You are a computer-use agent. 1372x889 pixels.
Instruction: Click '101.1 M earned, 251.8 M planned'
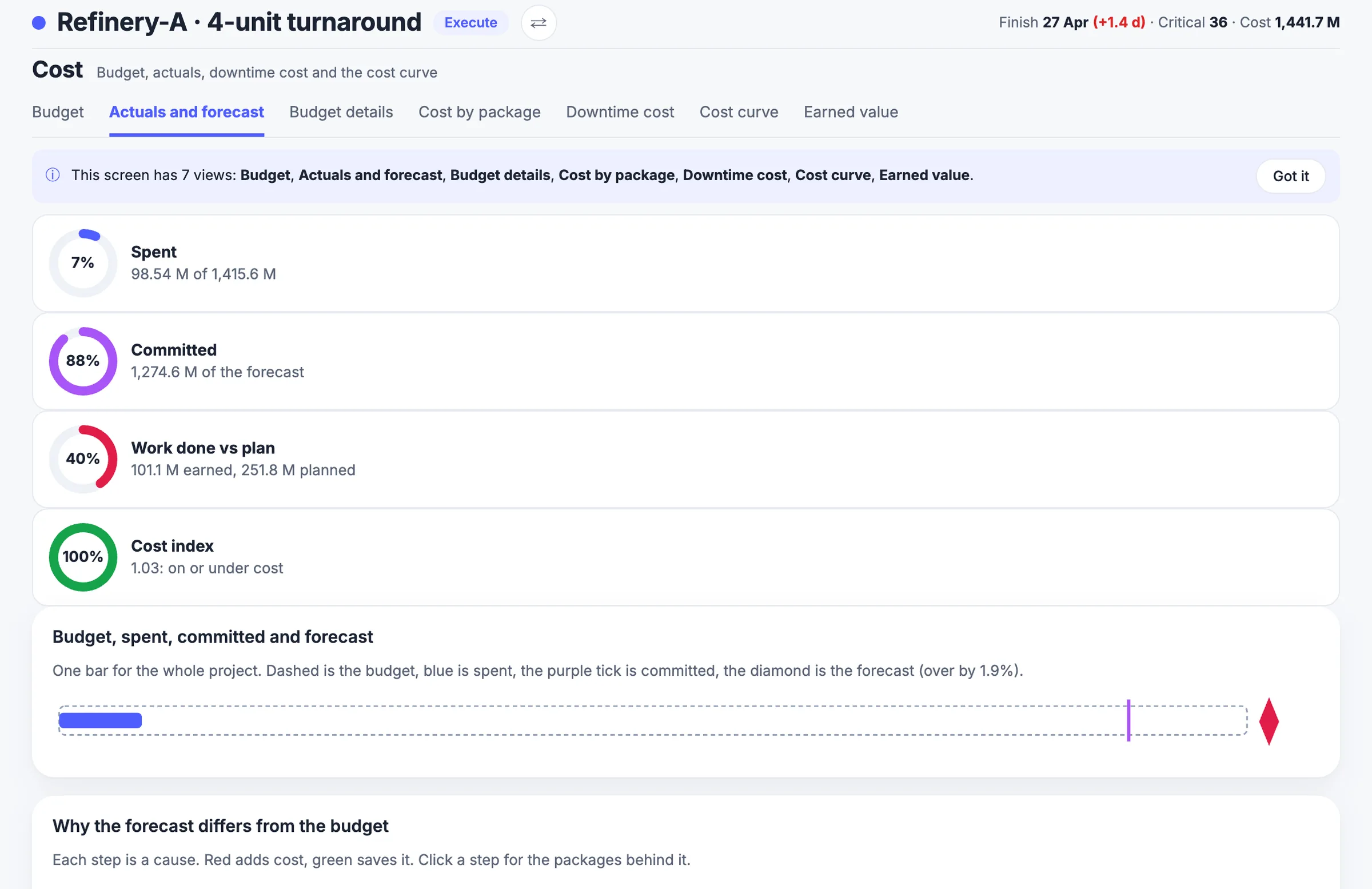click(244, 470)
